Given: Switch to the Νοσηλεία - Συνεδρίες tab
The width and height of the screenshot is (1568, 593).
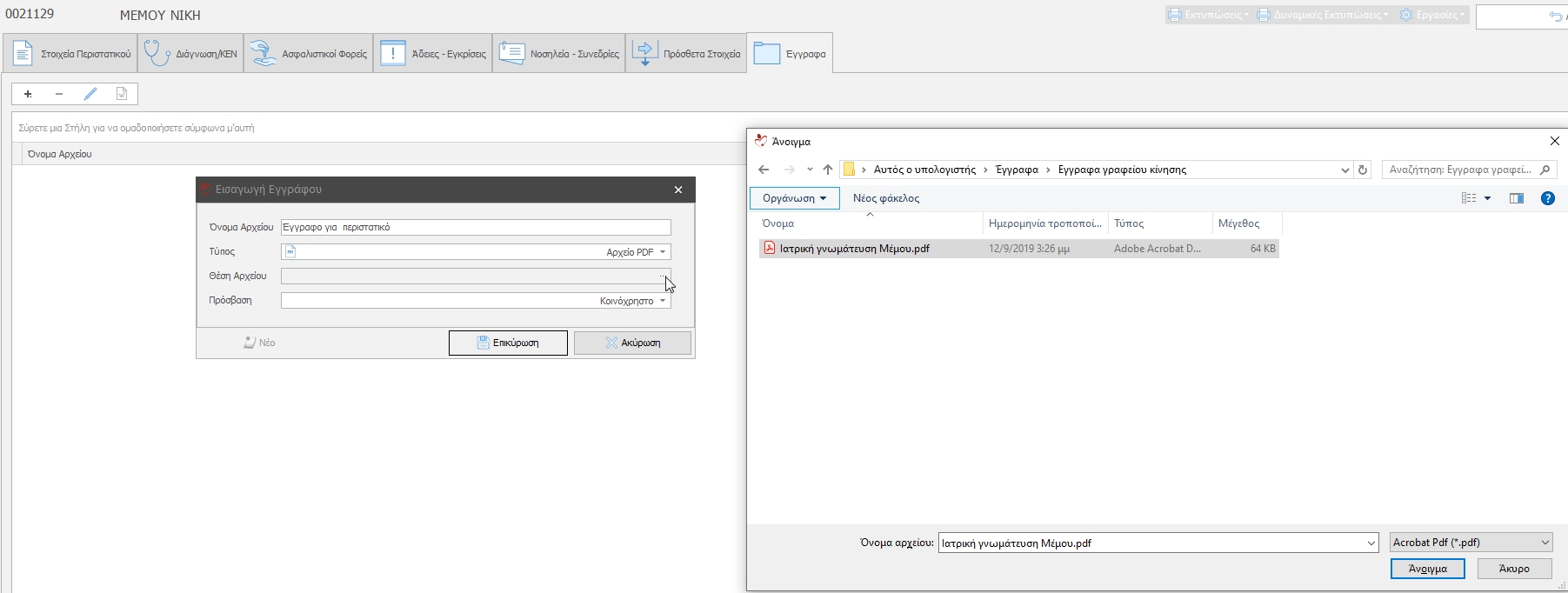Looking at the screenshot, I should [x=558, y=53].
